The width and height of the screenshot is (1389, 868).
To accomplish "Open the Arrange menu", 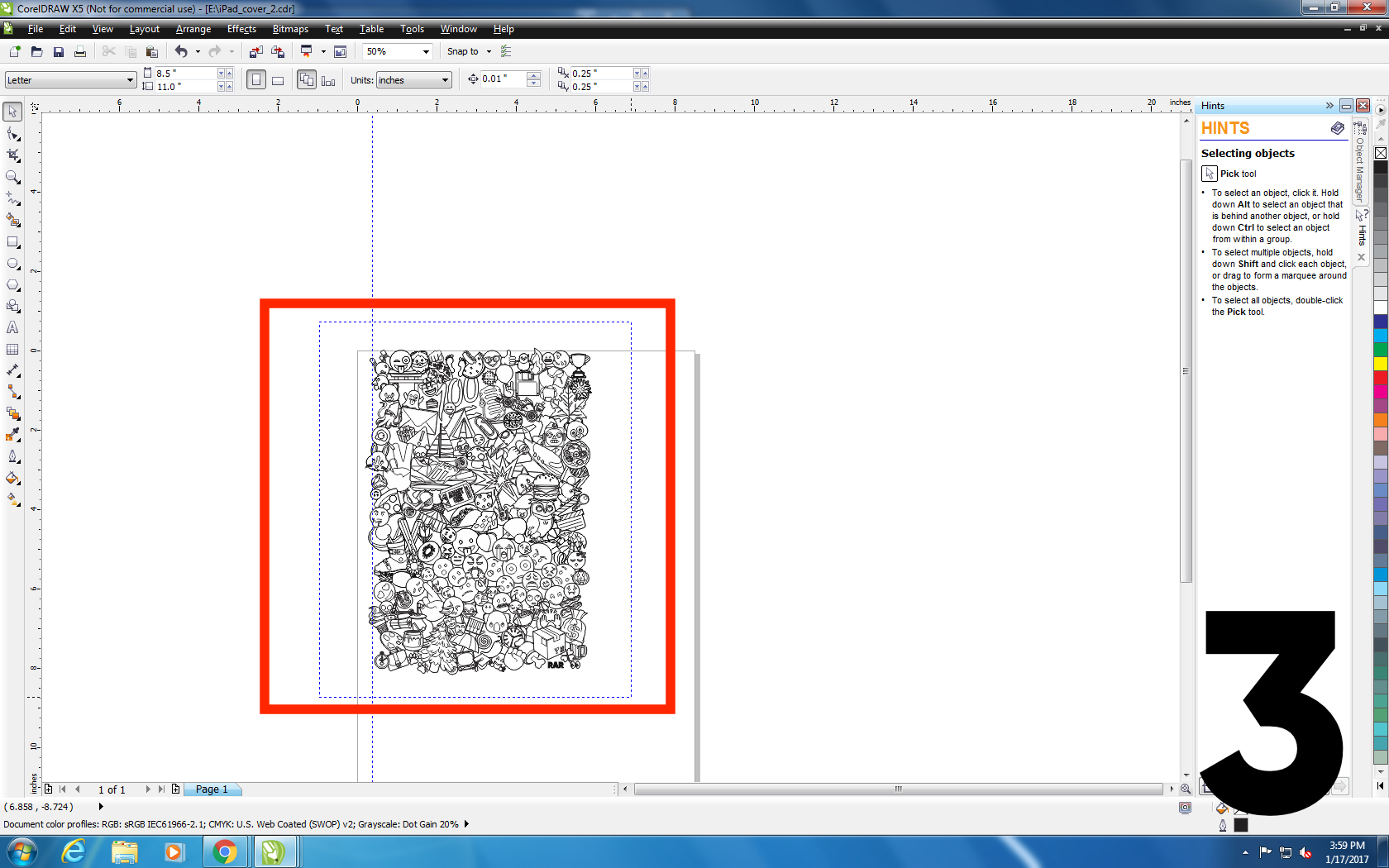I will coord(193,29).
